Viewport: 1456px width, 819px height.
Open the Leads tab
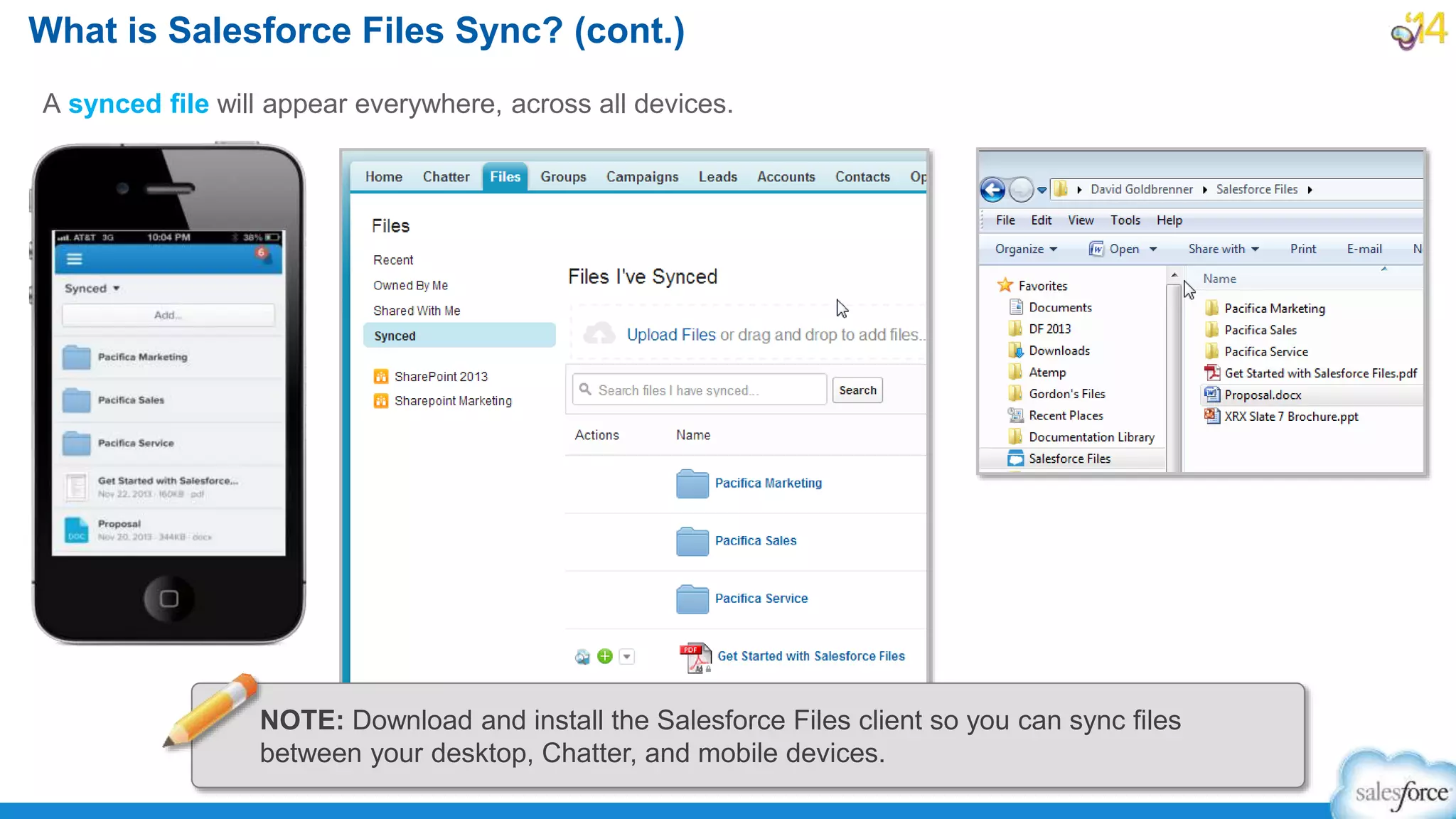click(717, 177)
